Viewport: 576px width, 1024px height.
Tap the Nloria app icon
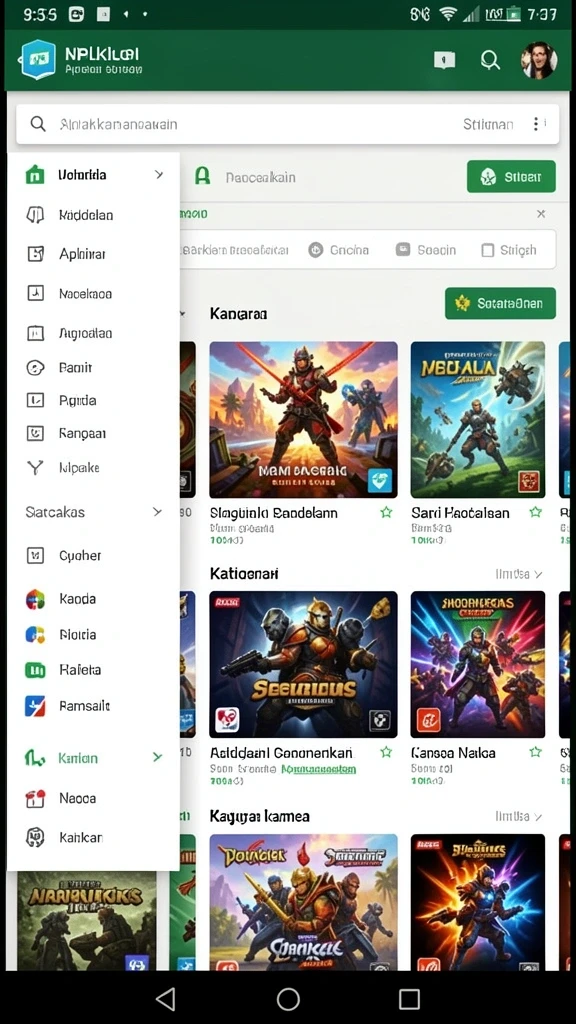click(35, 634)
